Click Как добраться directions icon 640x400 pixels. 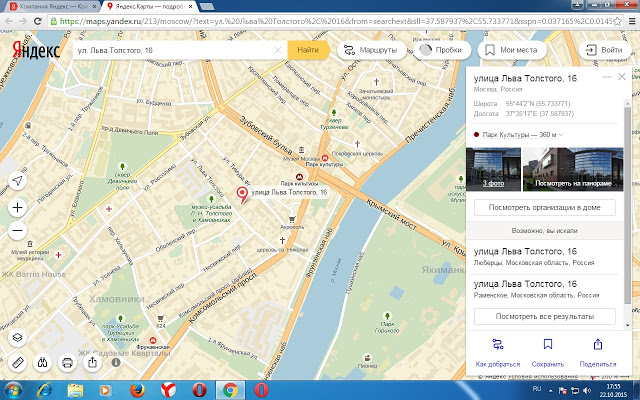point(498,345)
